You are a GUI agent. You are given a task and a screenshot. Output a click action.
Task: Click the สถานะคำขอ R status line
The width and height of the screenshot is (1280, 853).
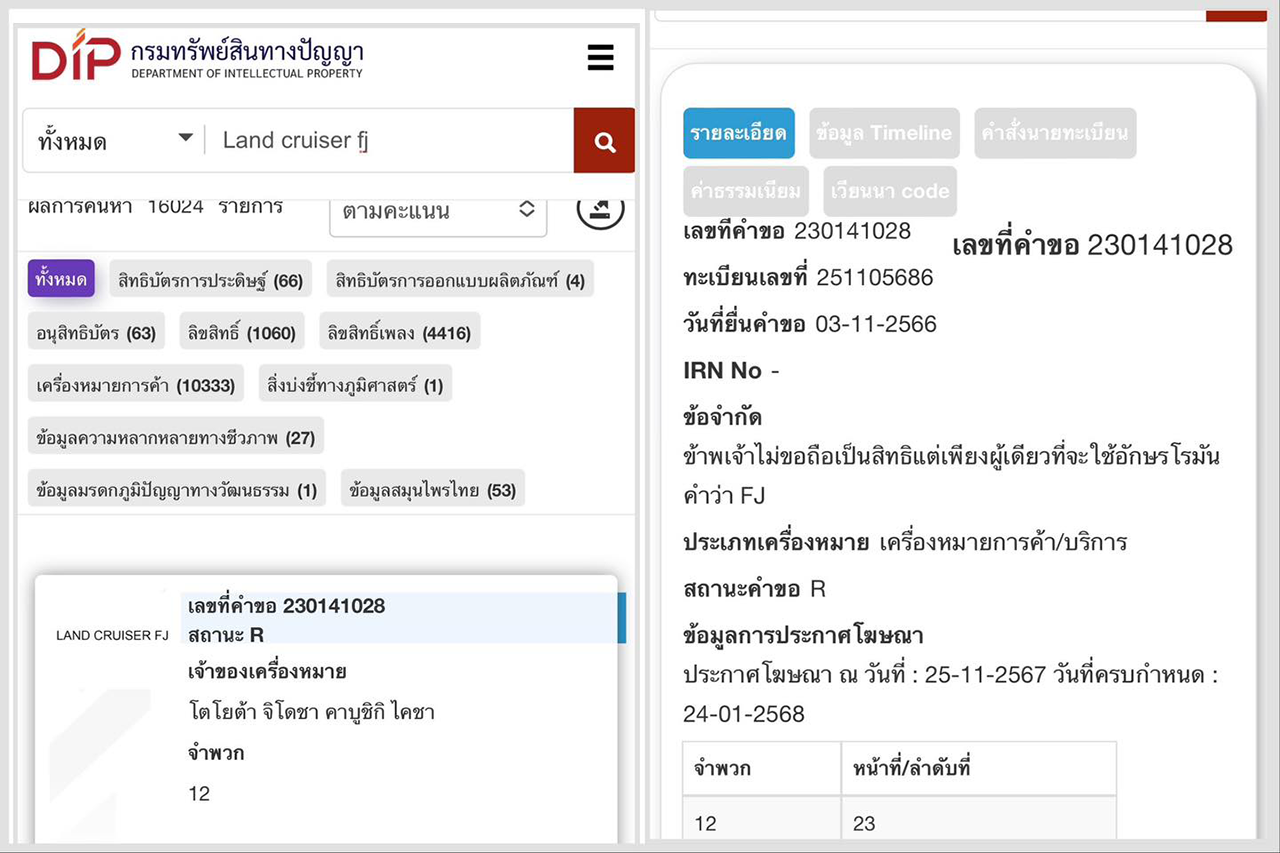pyautogui.click(x=754, y=589)
